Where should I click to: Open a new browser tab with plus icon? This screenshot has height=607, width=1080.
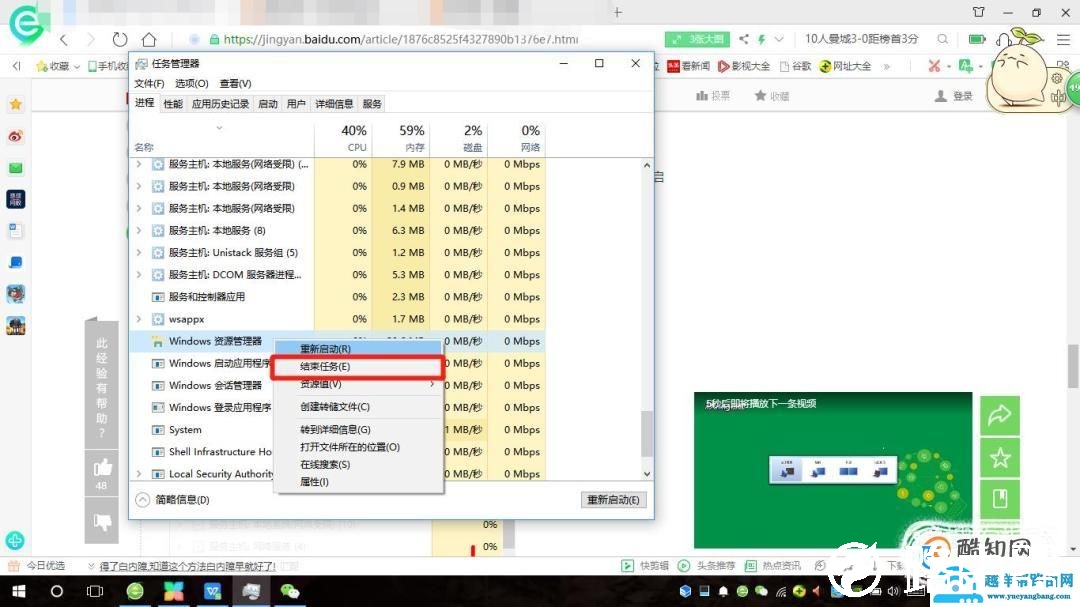[x=618, y=12]
